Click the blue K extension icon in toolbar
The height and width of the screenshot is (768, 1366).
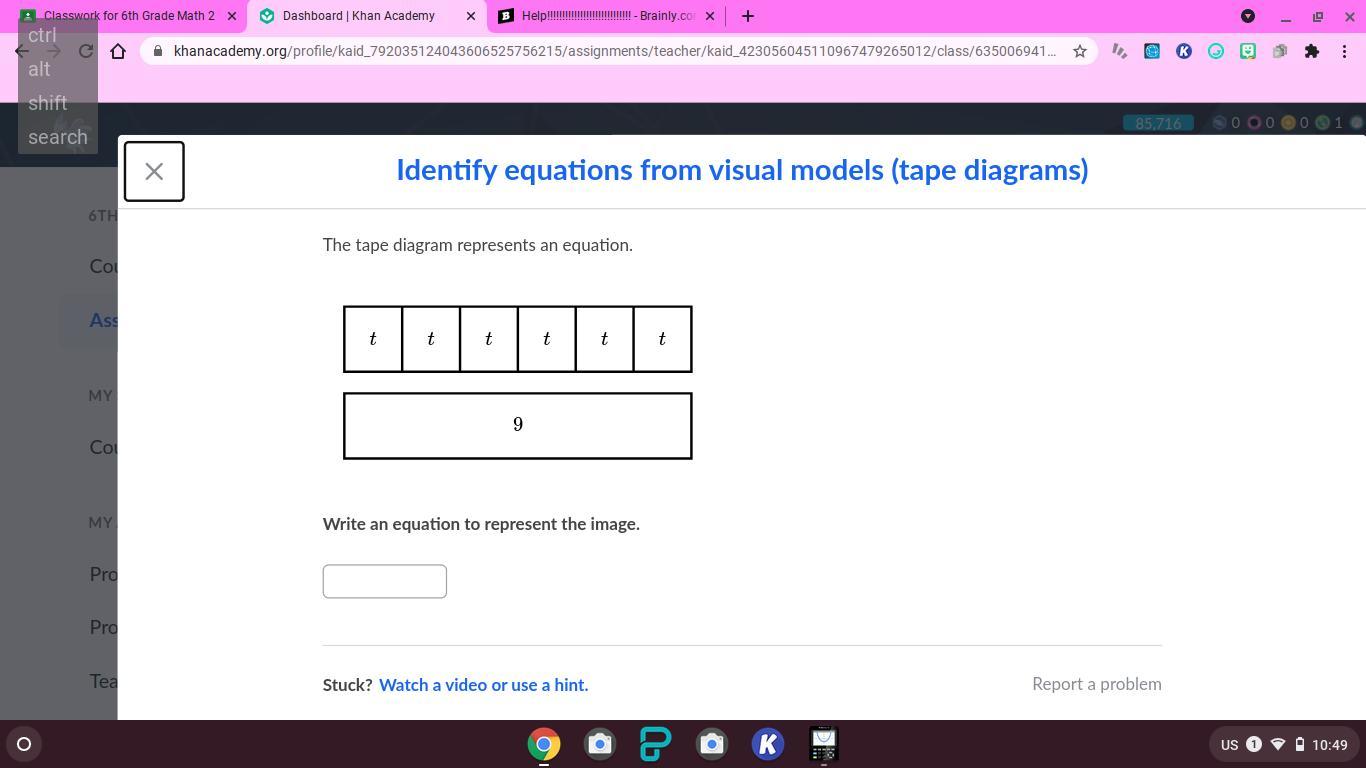[1184, 51]
